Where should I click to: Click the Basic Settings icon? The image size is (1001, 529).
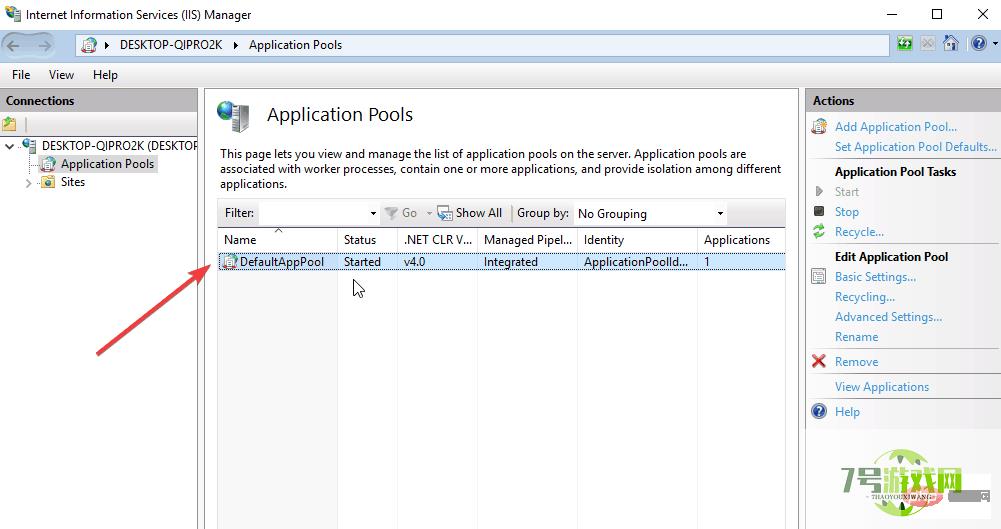pos(818,276)
